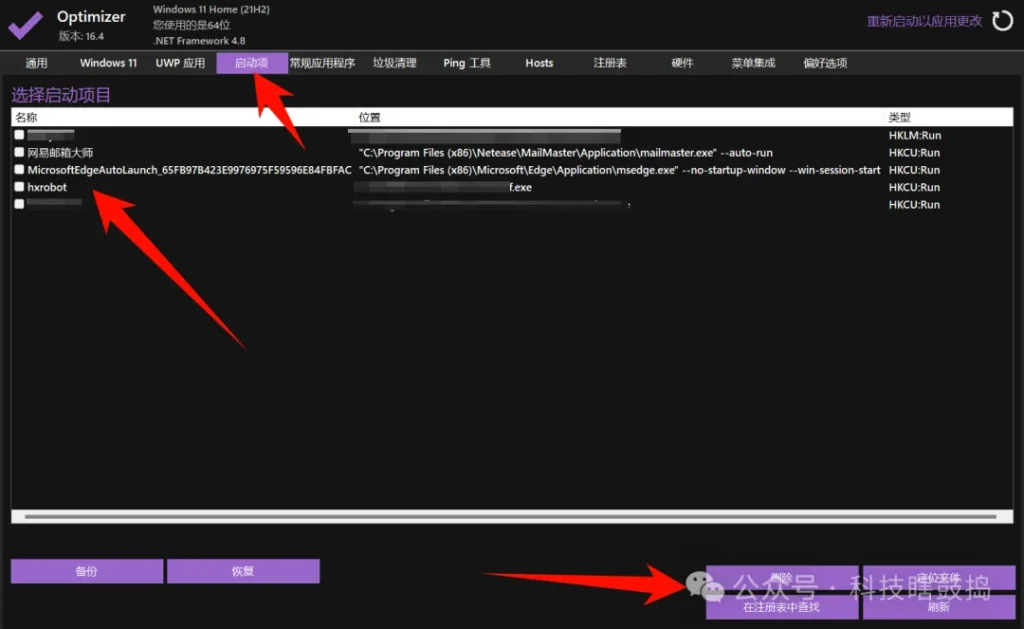Check the 网易邮箱大师 startup item checkbox

pos(20,152)
